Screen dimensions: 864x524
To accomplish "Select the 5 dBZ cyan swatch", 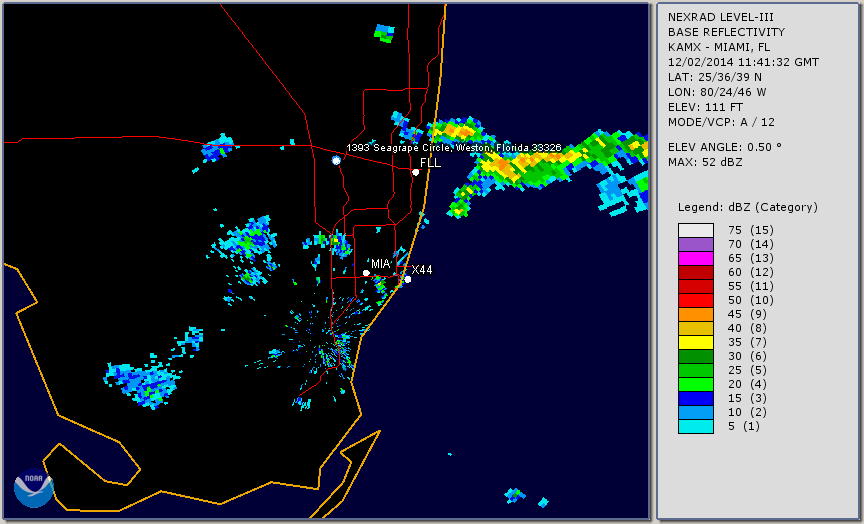I will point(696,426).
